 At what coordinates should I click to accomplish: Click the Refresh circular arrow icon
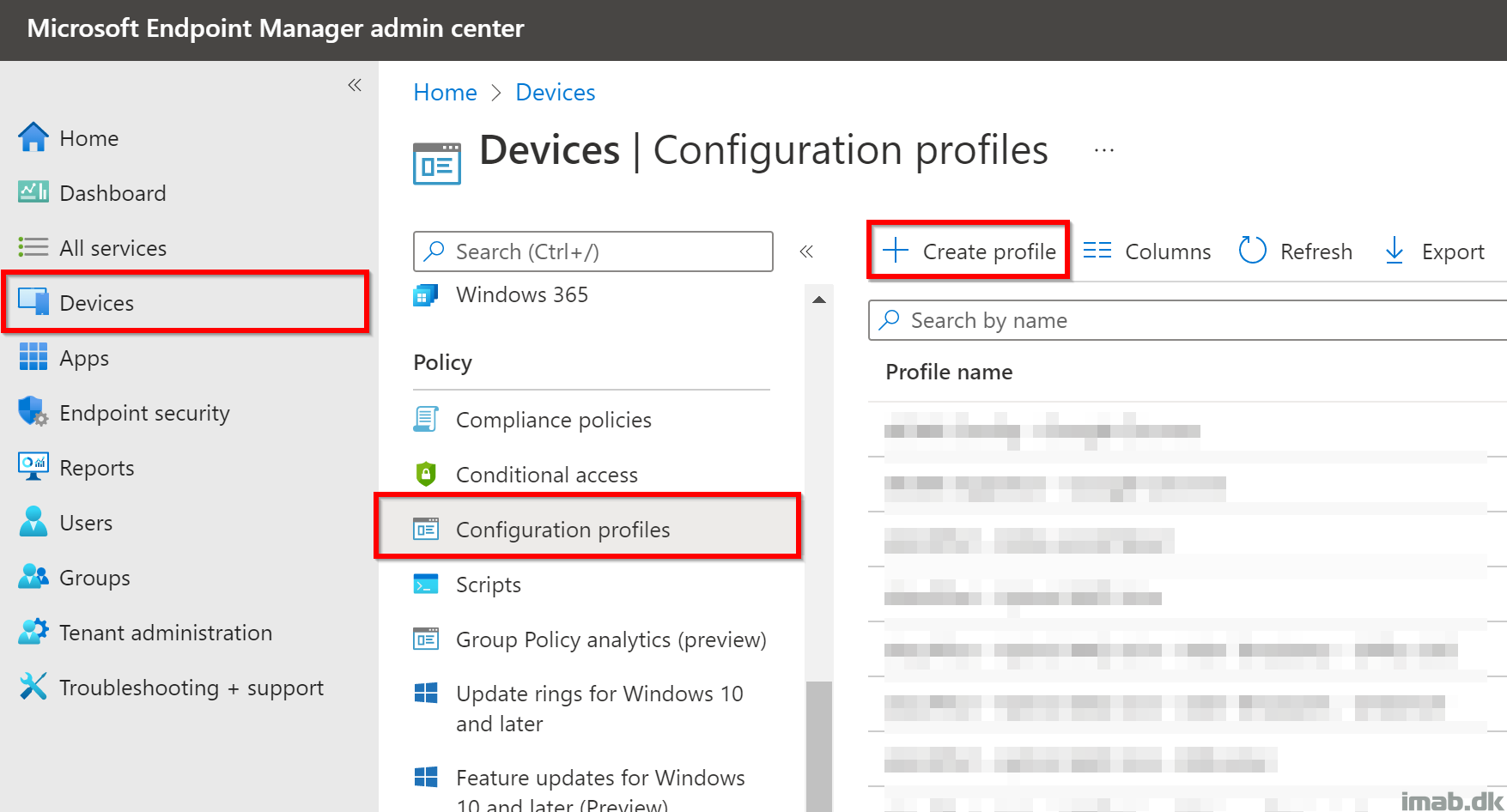coord(1253,250)
